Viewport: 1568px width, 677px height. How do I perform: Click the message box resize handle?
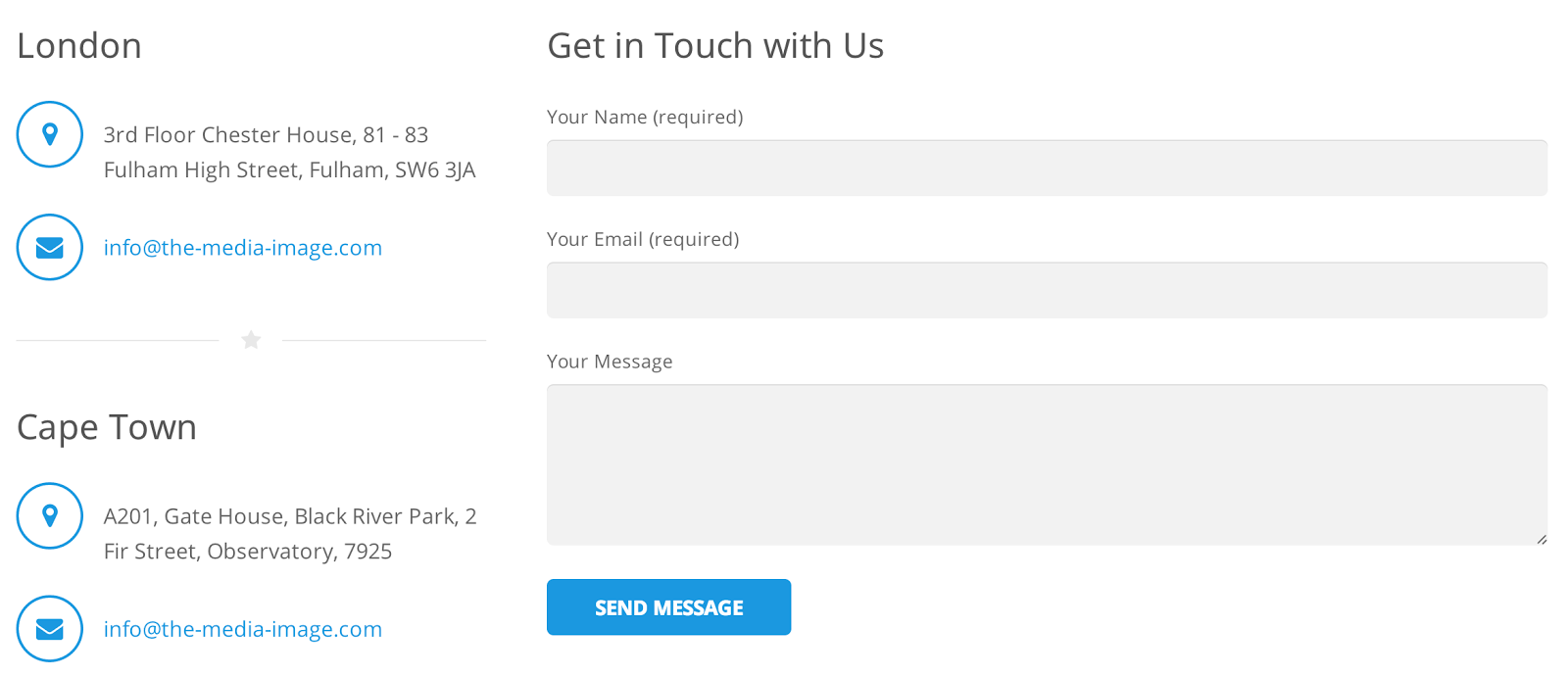(1542, 539)
